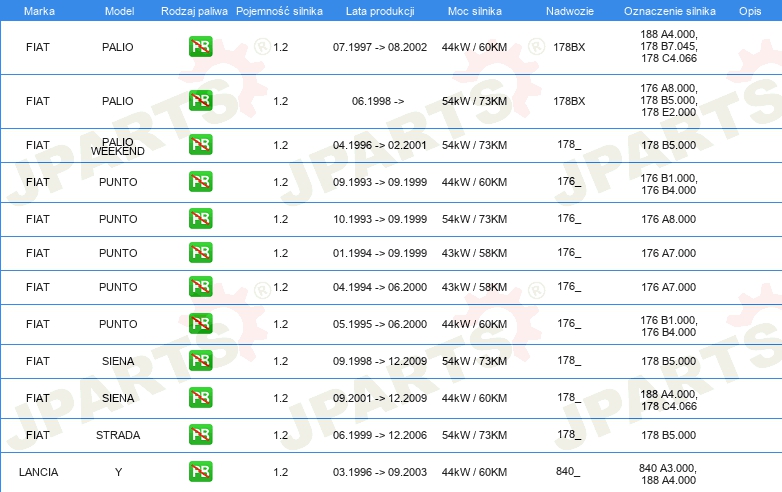This screenshot has height=492, width=782.
Task: Click 178_ body cell in STRADA row
Action: (569, 434)
